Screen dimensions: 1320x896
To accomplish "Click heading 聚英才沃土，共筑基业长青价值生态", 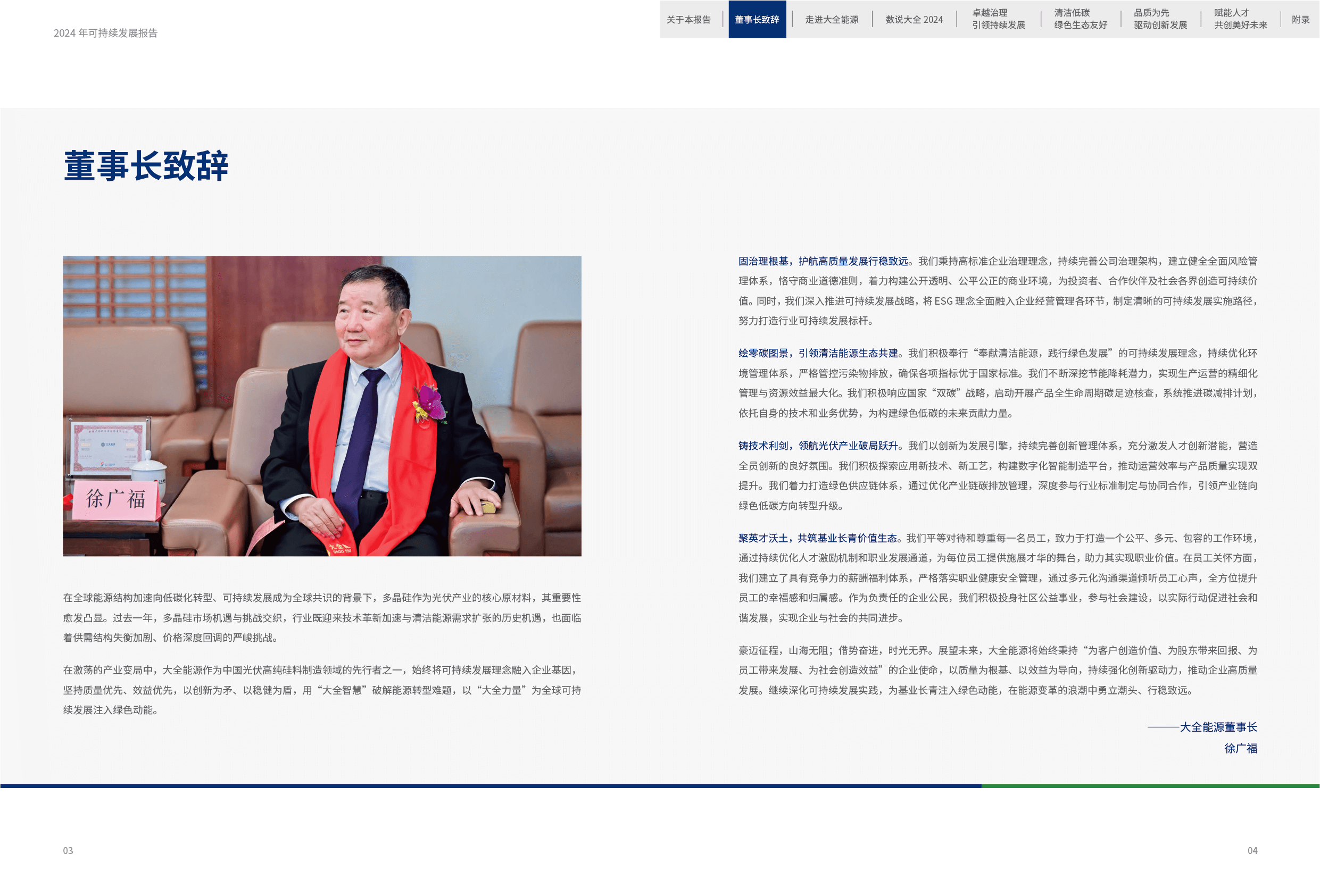I will tap(817, 538).
